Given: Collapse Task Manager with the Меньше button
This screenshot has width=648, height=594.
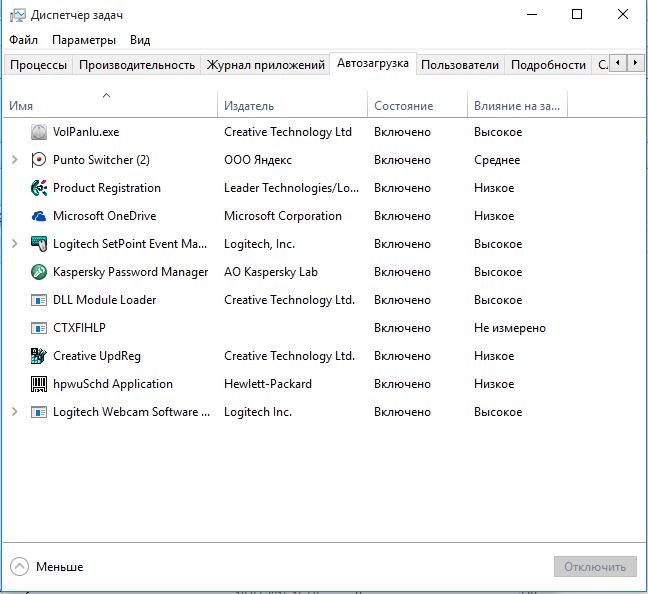Looking at the screenshot, I should click(x=47, y=567).
